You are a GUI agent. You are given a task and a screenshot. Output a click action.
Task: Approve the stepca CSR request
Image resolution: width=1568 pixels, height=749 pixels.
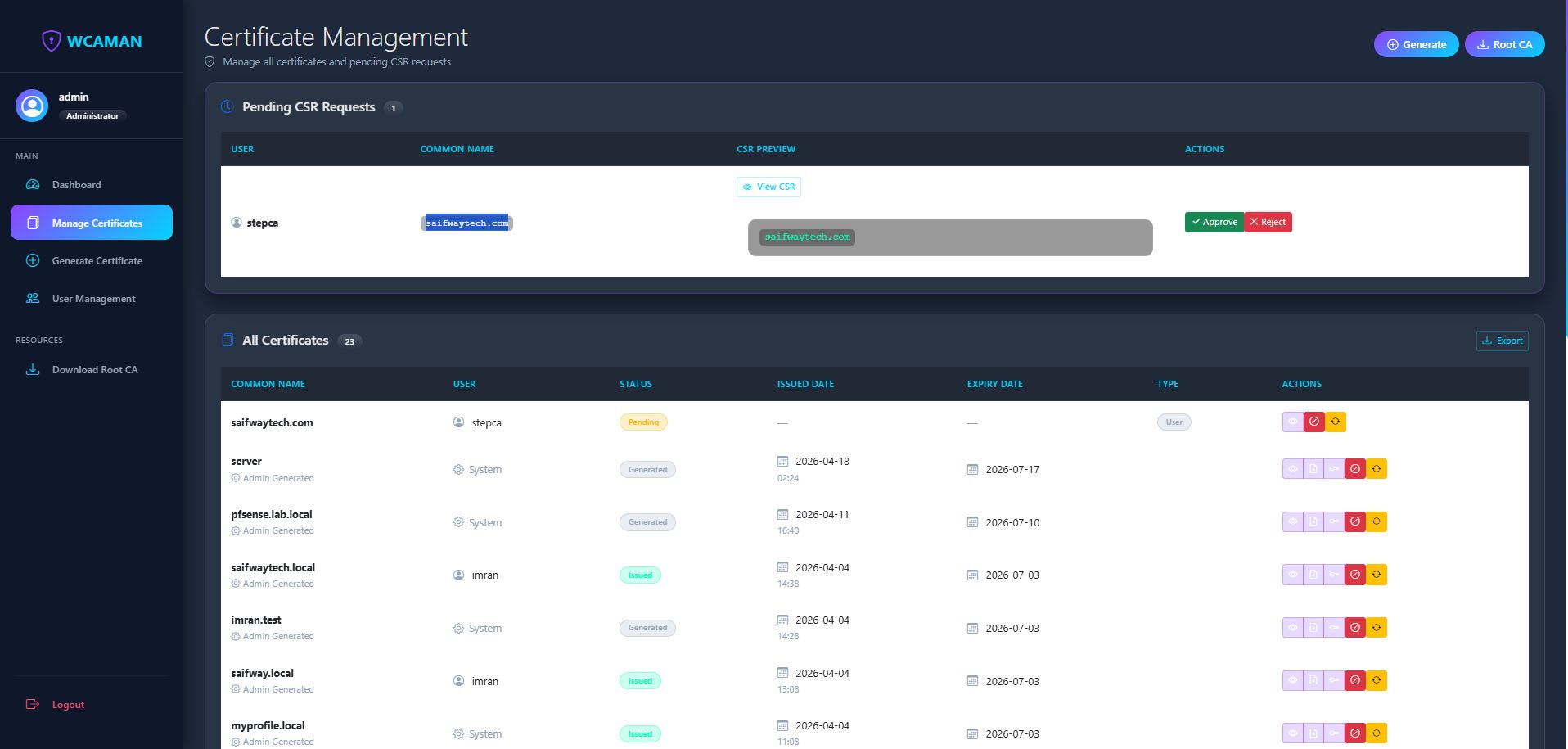pos(1214,222)
